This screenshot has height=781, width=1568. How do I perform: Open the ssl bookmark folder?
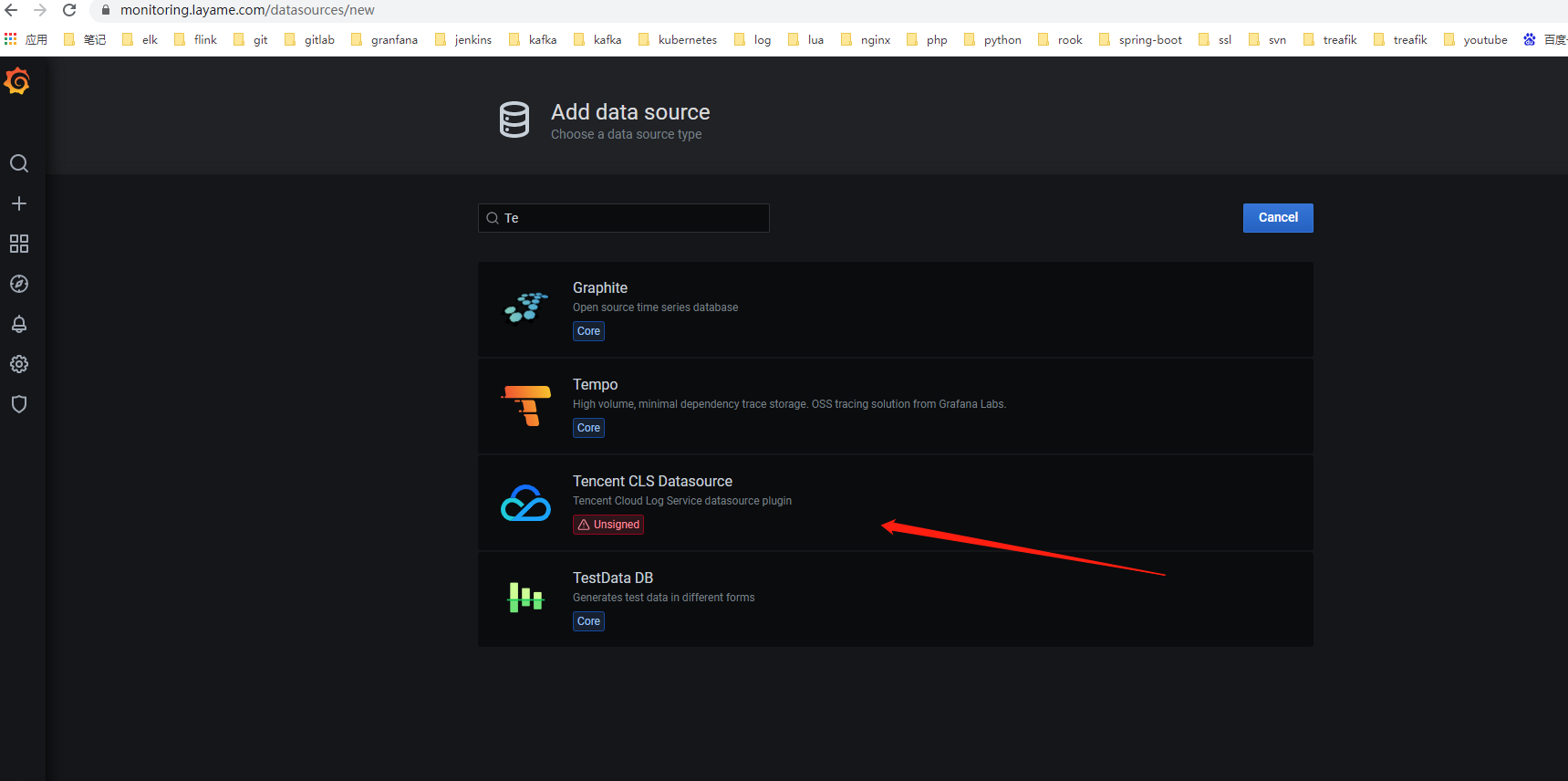[1215, 39]
